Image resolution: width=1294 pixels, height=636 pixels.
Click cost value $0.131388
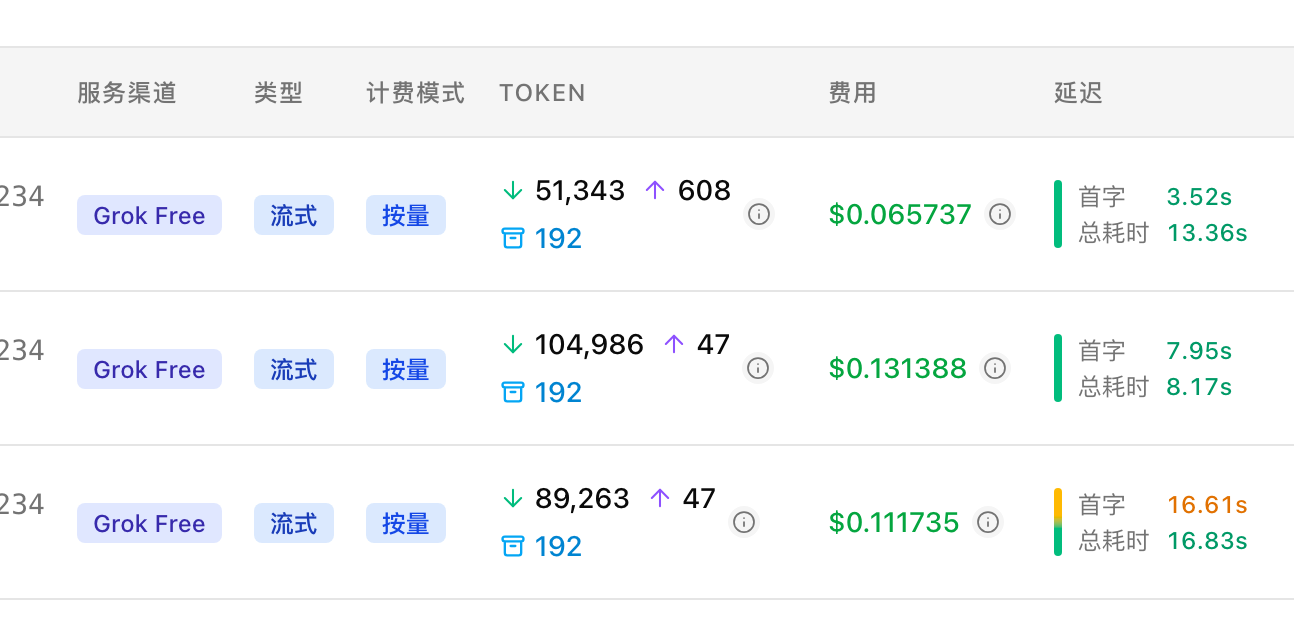coord(898,368)
